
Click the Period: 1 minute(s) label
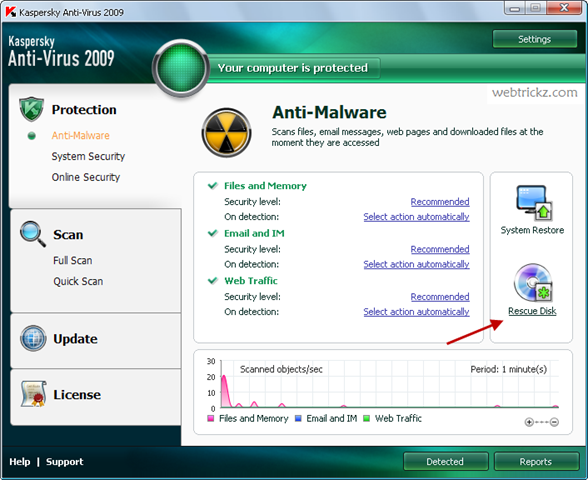(508, 369)
